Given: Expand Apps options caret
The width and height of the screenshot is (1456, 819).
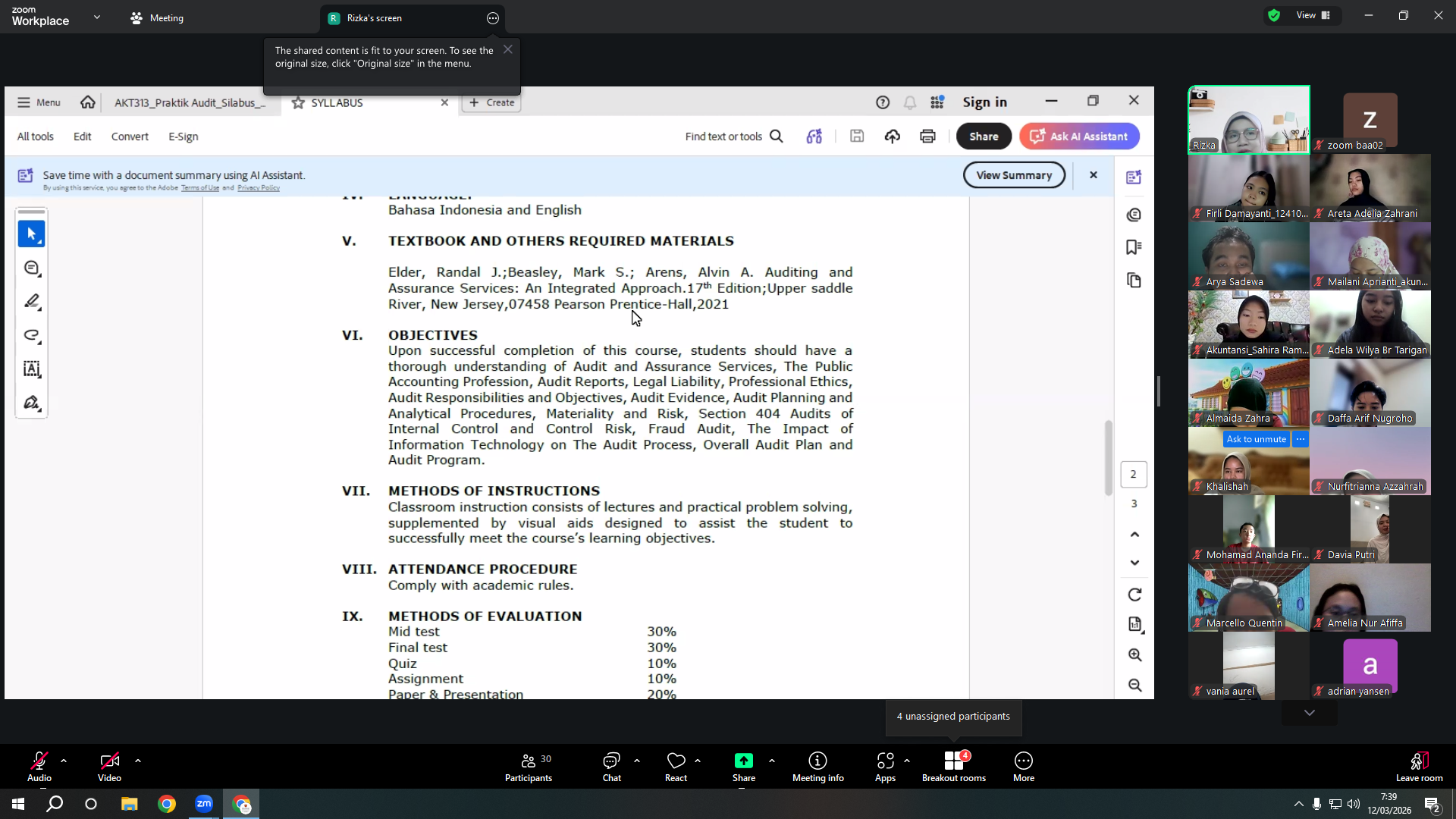Looking at the screenshot, I should coord(907,761).
